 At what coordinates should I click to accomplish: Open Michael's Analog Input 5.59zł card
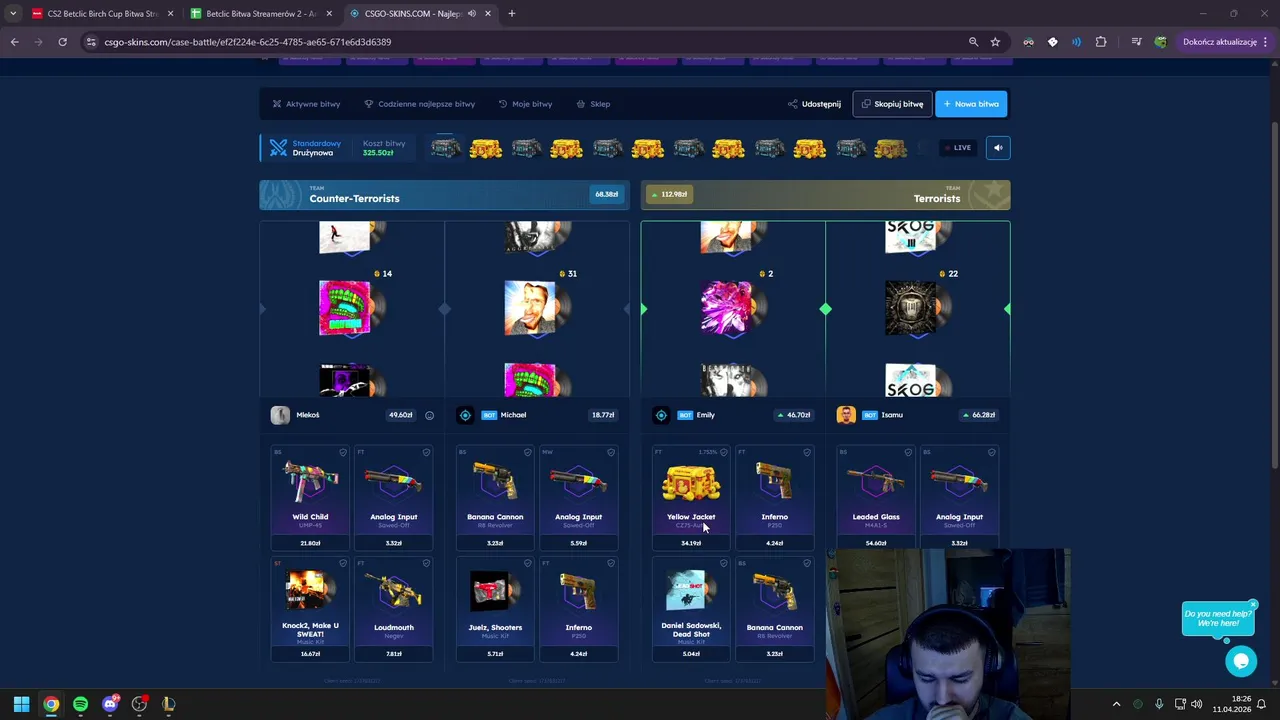point(578,498)
